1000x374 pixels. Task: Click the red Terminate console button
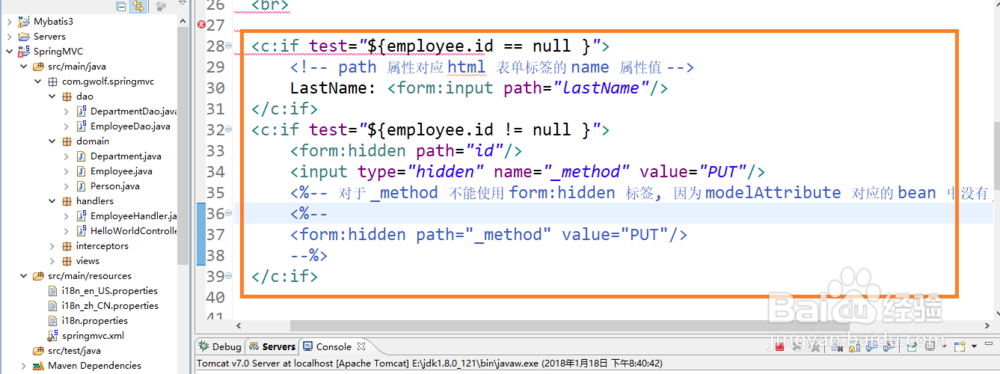pyautogui.click(x=779, y=347)
